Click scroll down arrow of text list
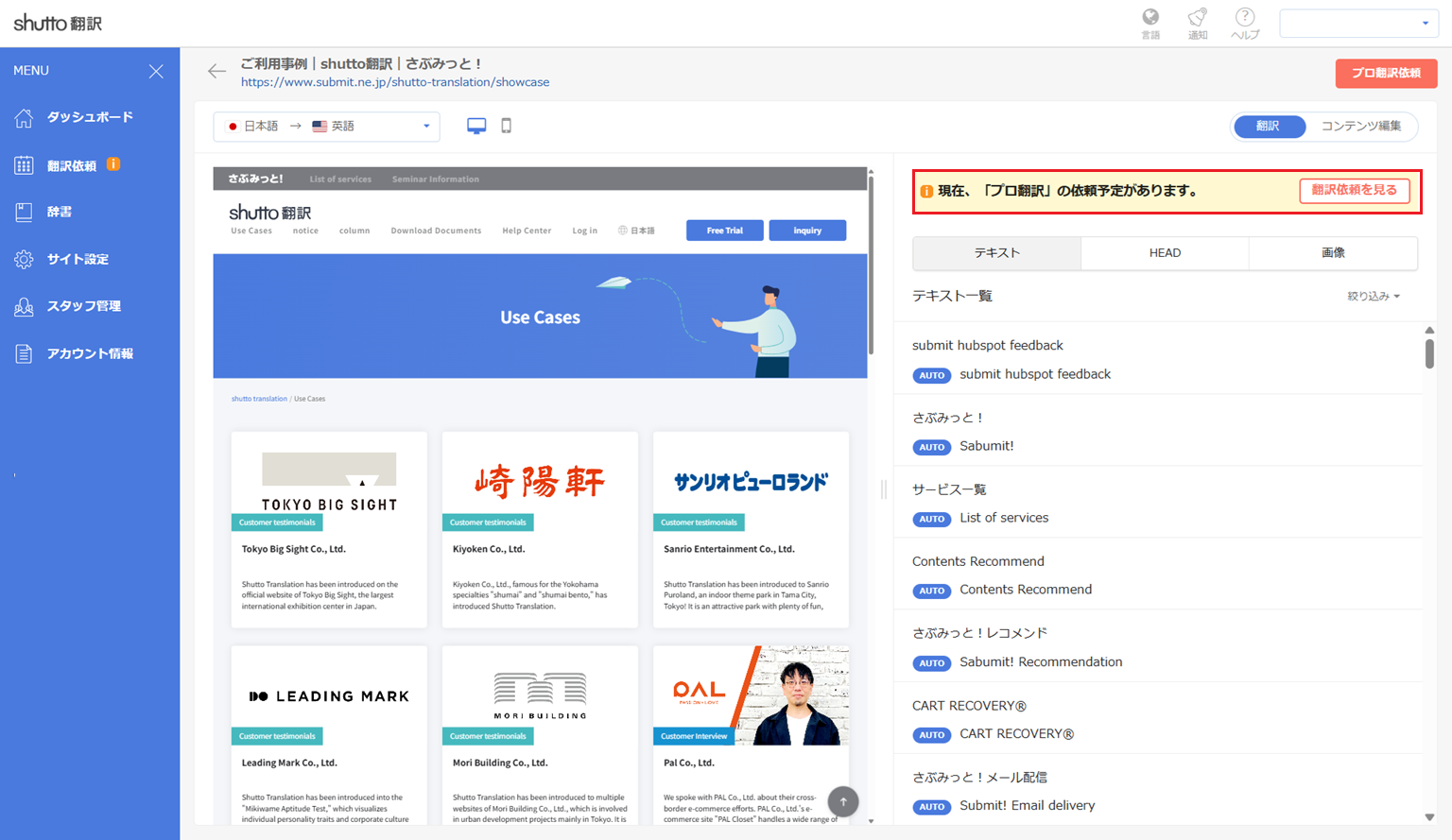The width and height of the screenshot is (1452, 840). click(x=1429, y=817)
